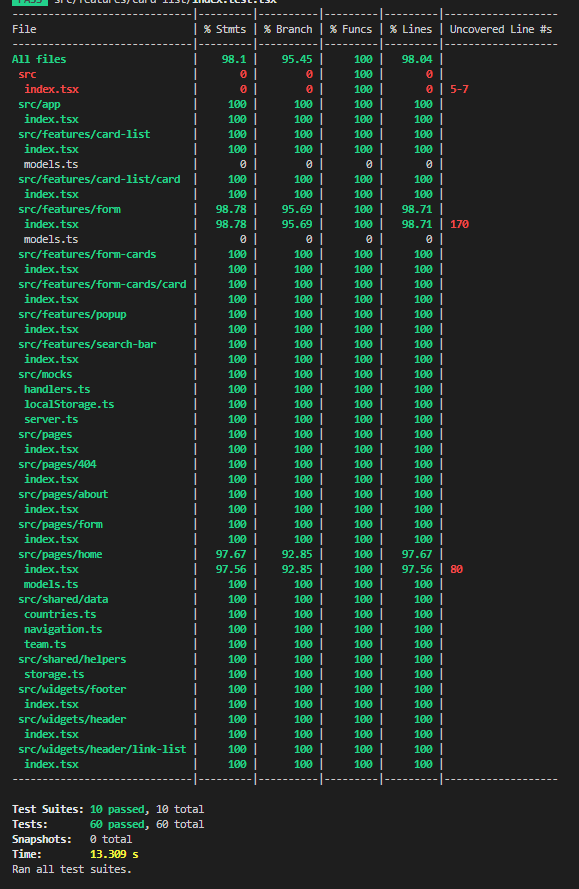Click the 'Time:' summary label
This screenshot has width=579, height=889.
click(x=27, y=854)
